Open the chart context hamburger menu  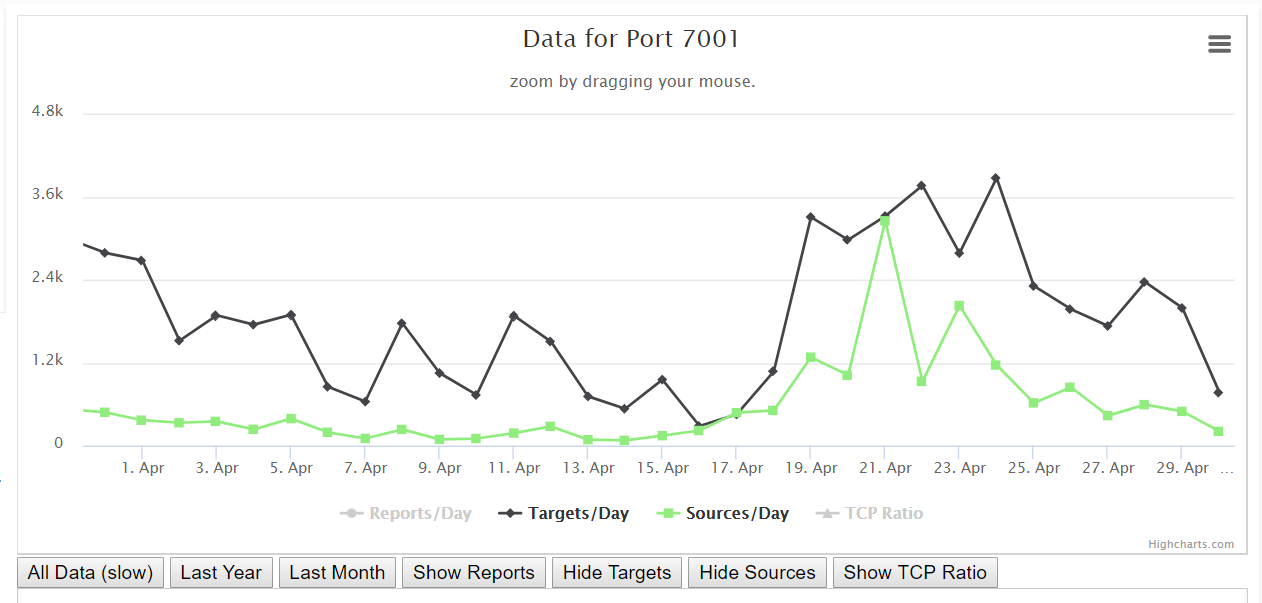1219,44
